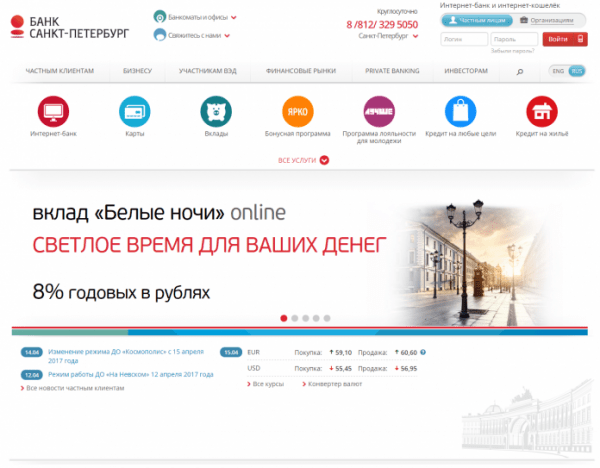Click the search magnifier icon
Viewport: 600px width, 468px height.
(x=520, y=72)
